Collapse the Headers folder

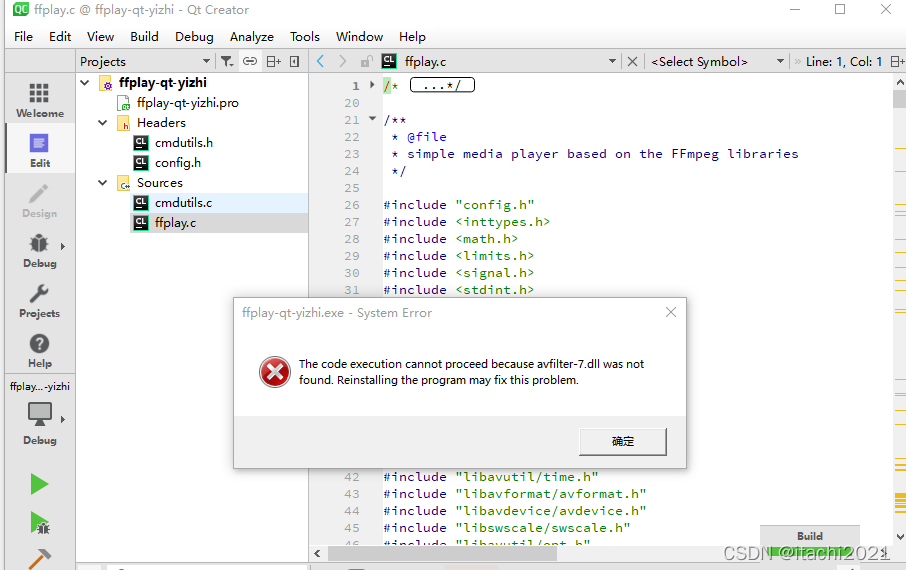pos(103,123)
